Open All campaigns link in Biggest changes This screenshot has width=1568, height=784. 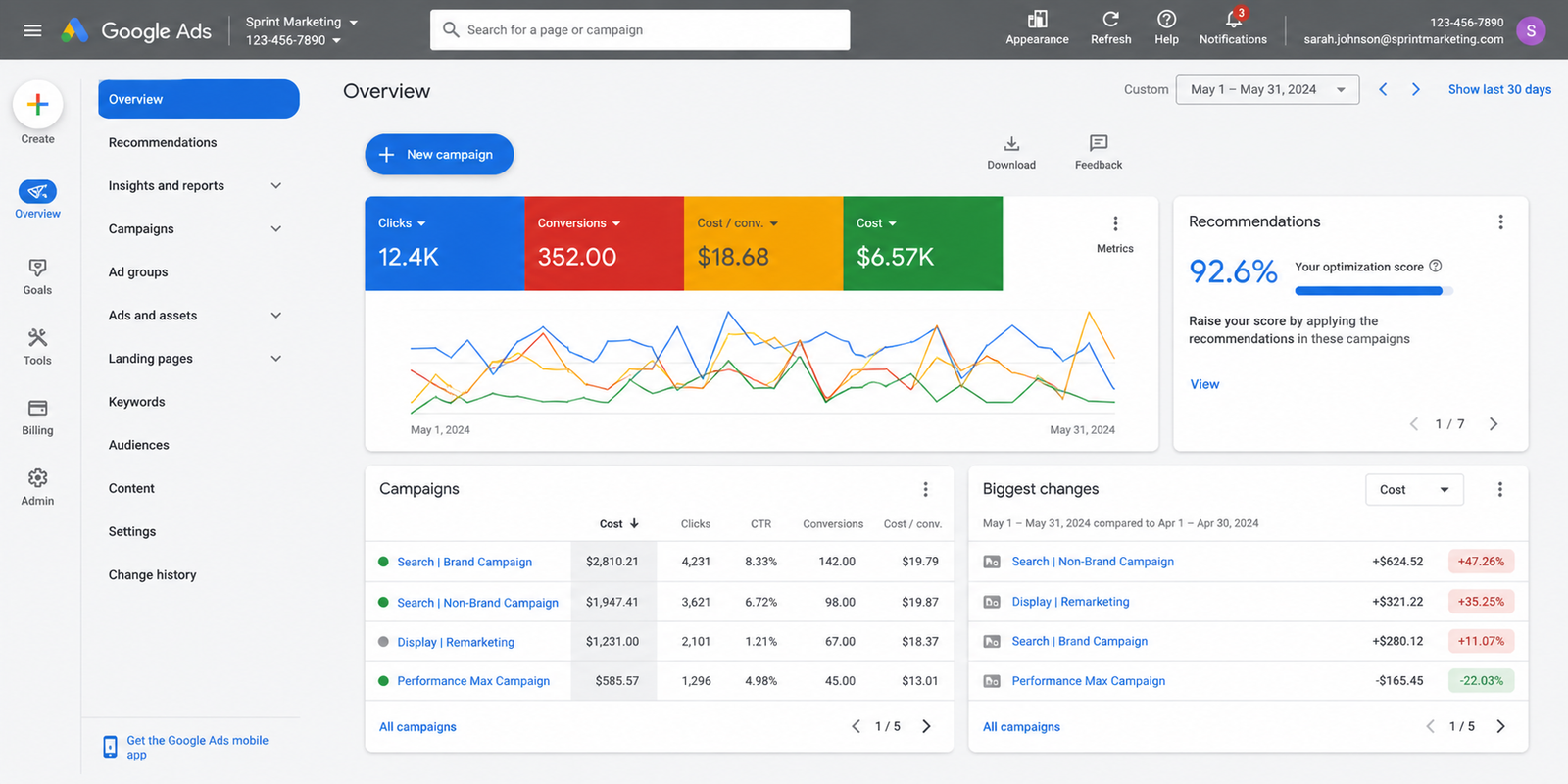tap(1021, 726)
